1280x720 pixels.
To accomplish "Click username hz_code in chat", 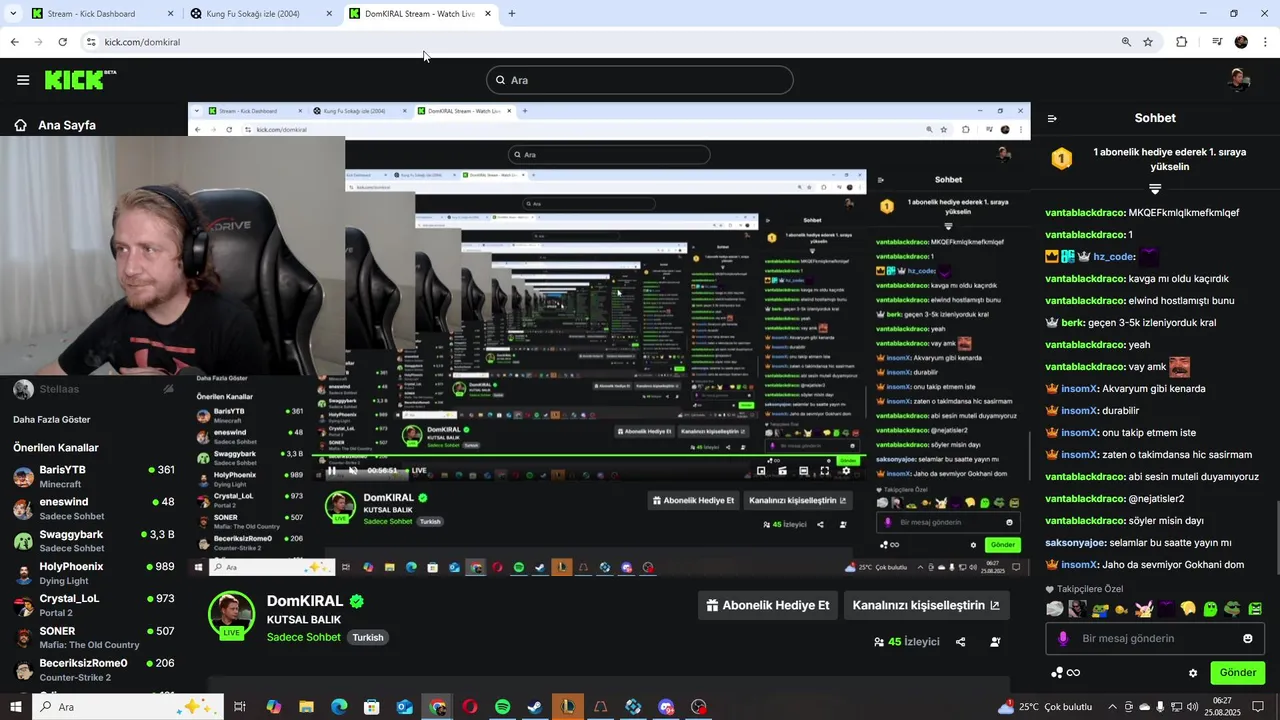I will 1113,257.
